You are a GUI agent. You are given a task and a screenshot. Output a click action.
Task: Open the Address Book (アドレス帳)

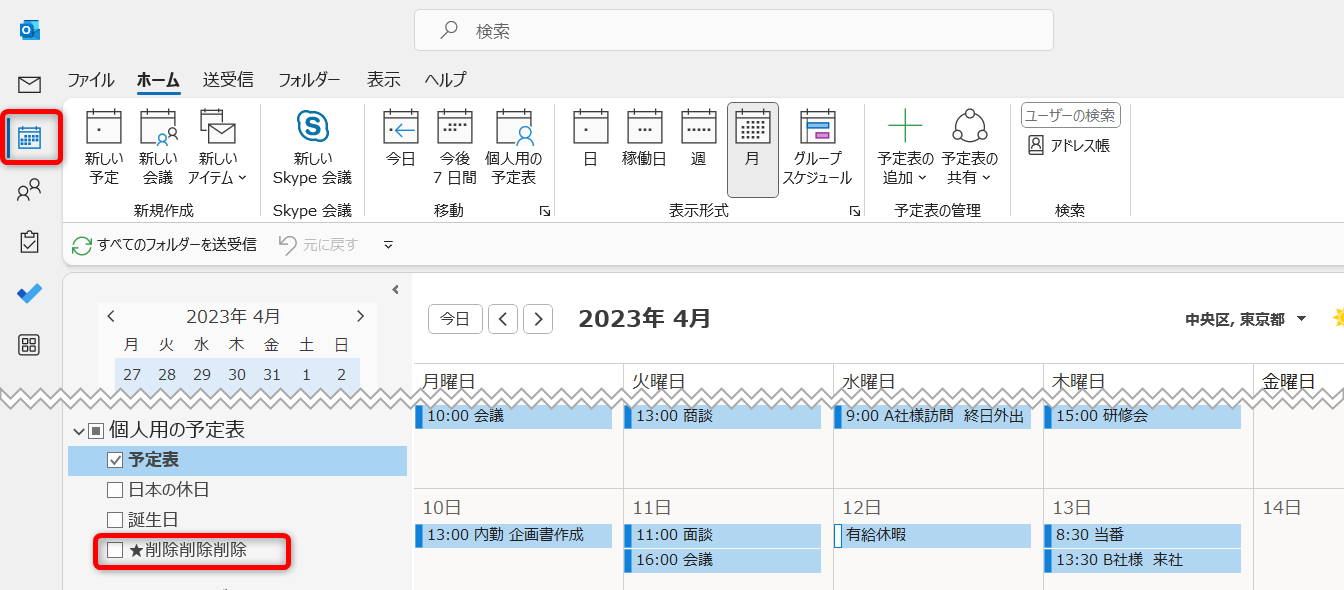click(x=1069, y=146)
